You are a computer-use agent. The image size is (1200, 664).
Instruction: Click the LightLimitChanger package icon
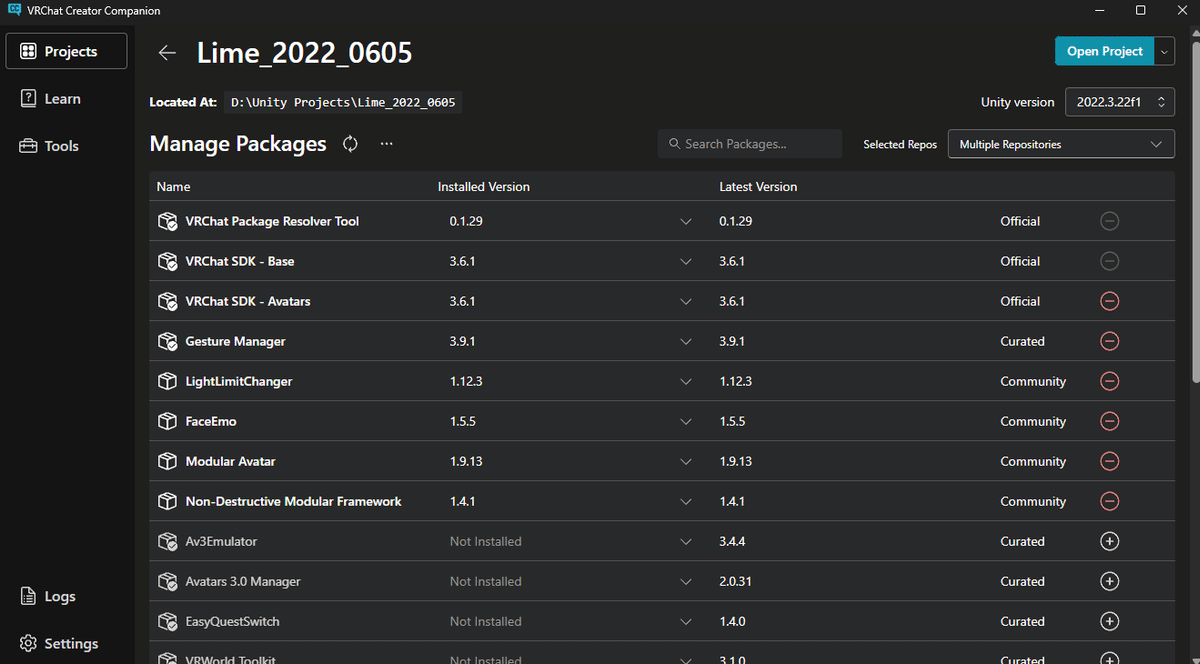168,381
